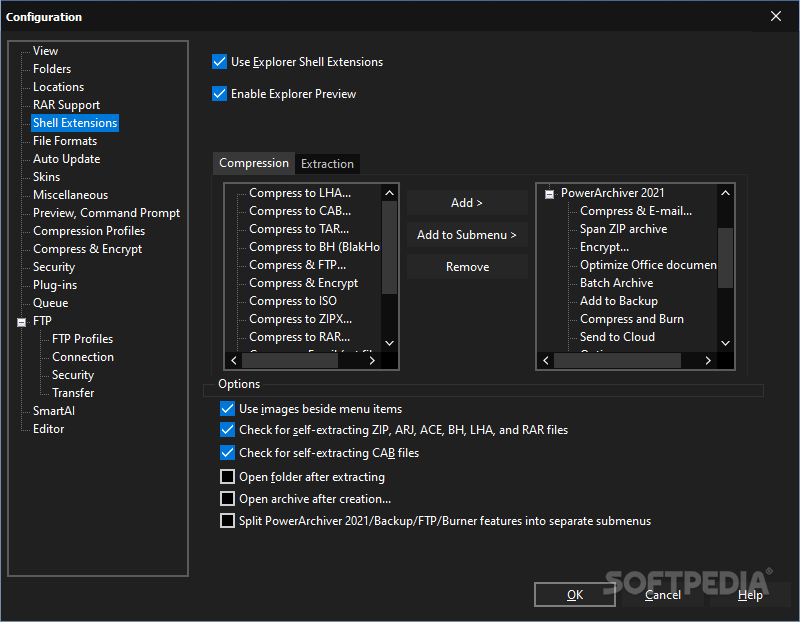Toggle Check for self-extracting CAB files
The height and width of the screenshot is (622, 800).
click(x=227, y=453)
